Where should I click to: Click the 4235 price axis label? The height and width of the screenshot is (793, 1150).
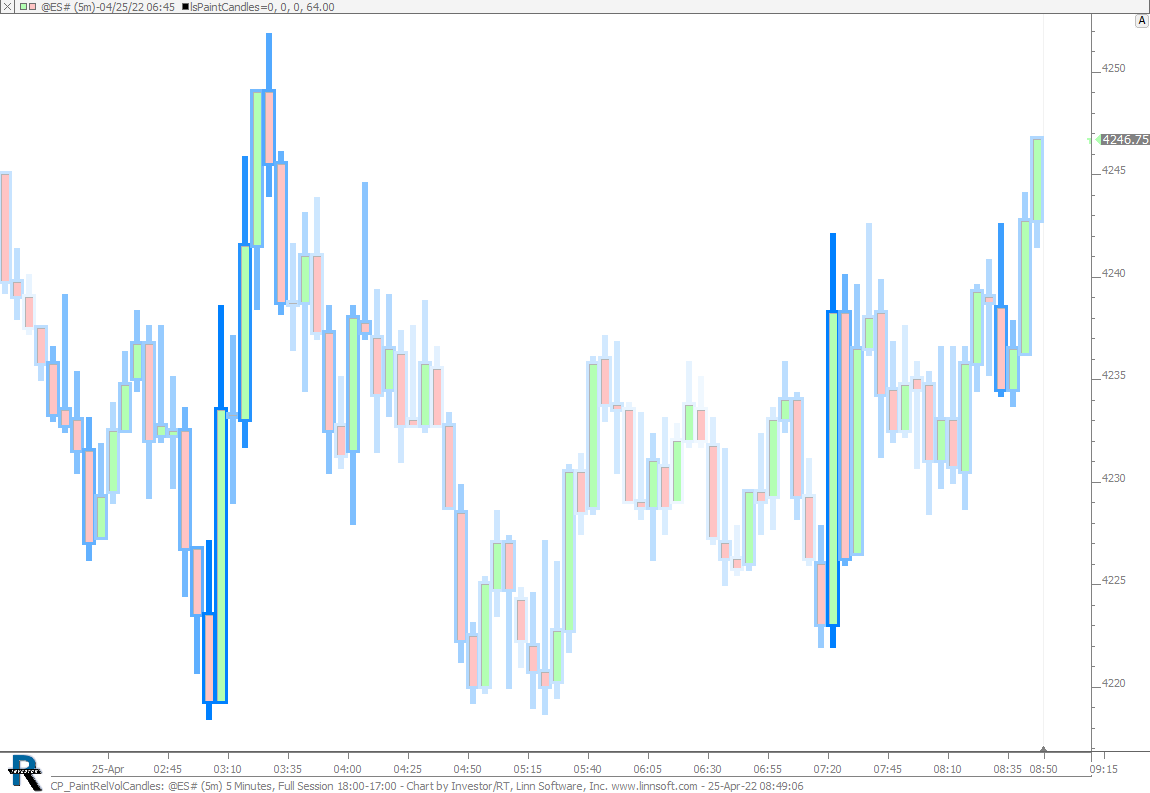pos(1113,376)
